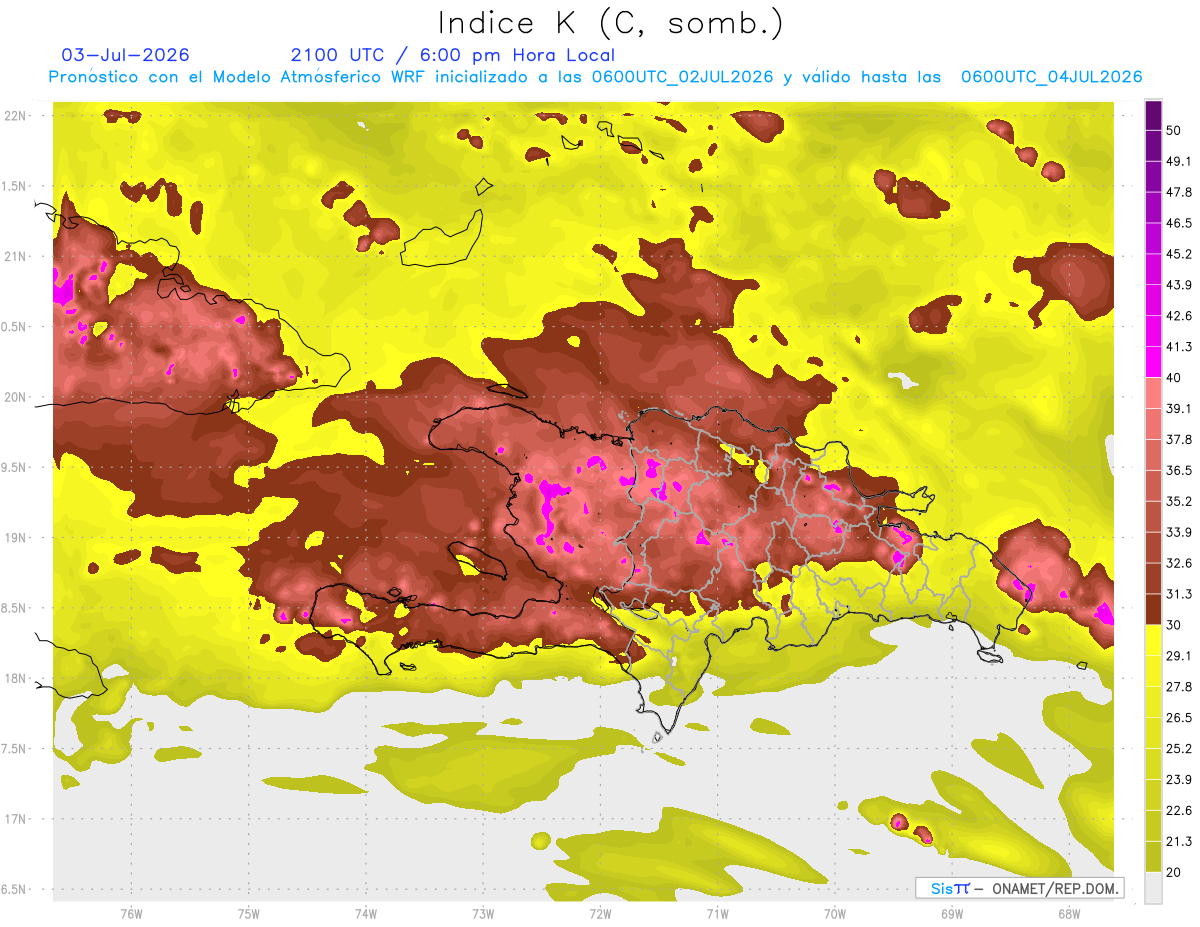
Task: Click the '75W' longitude axis label
Action: point(249,914)
